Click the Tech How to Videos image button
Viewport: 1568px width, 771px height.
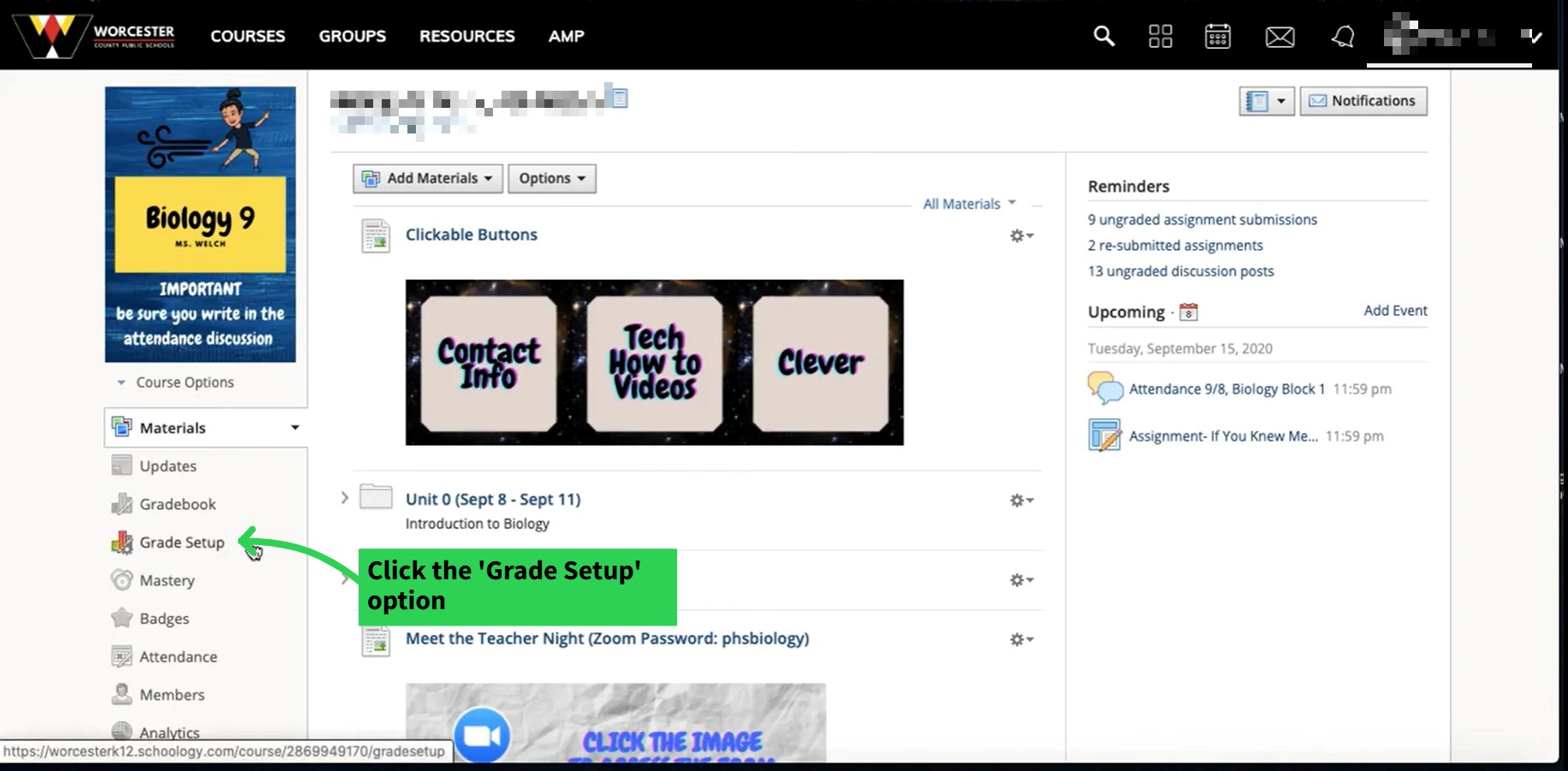pos(655,363)
